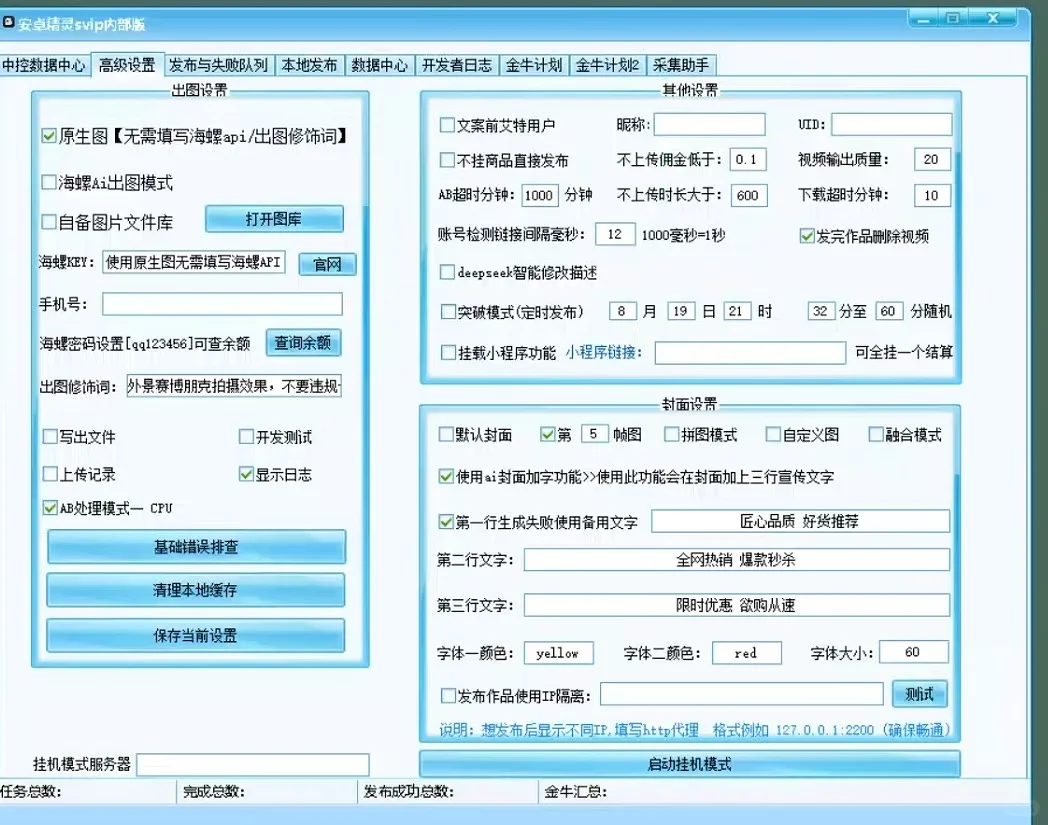
Task: Click the IP隔离 proxy input field
Action: tap(742, 694)
